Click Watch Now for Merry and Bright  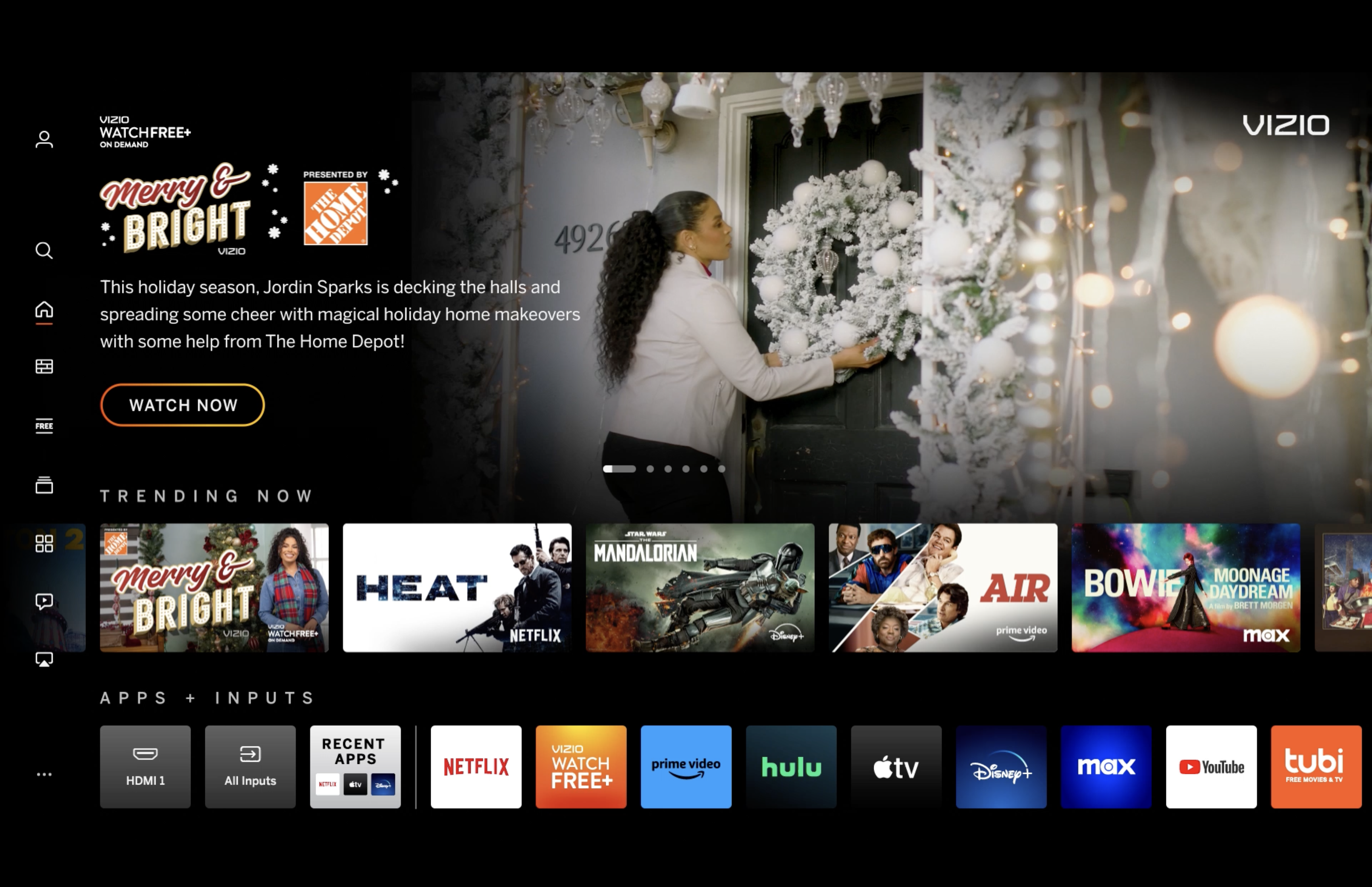[x=183, y=405]
